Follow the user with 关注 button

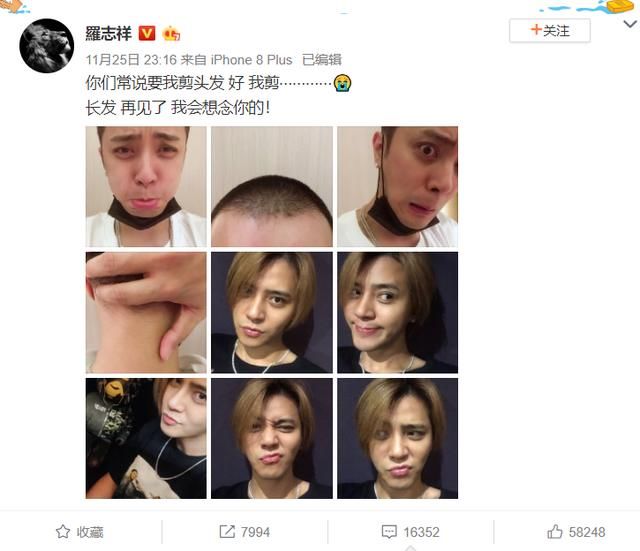point(549,31)
